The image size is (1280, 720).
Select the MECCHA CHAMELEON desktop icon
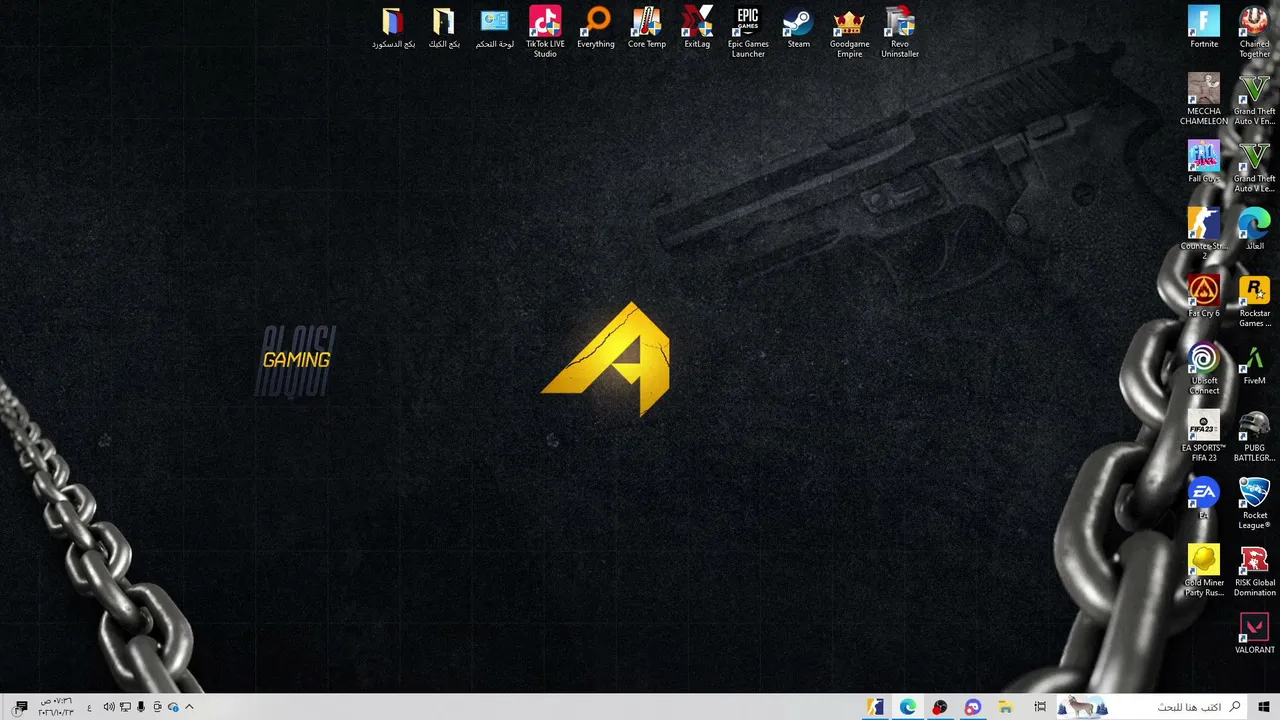point(1204,99)
